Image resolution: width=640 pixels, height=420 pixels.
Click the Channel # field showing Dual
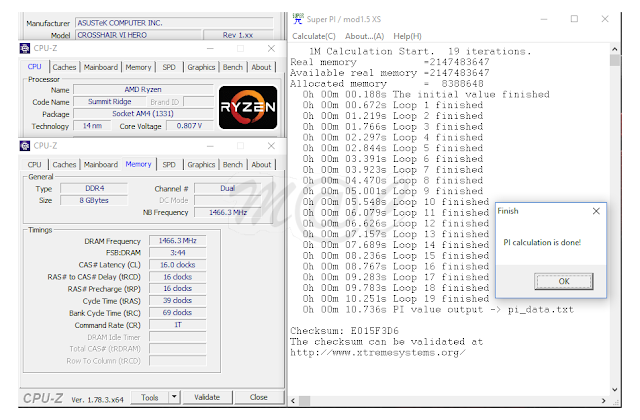coord(227,188)
